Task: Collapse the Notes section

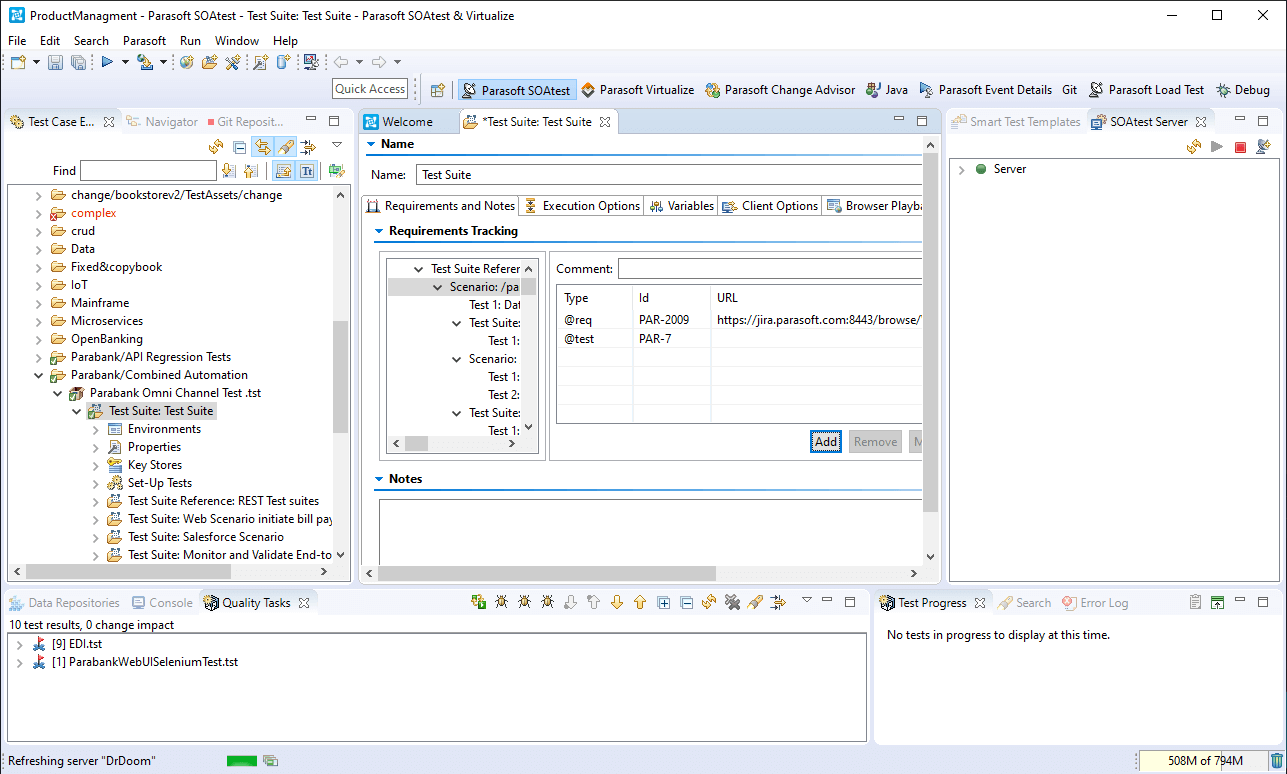Action: tap(379, 479)
